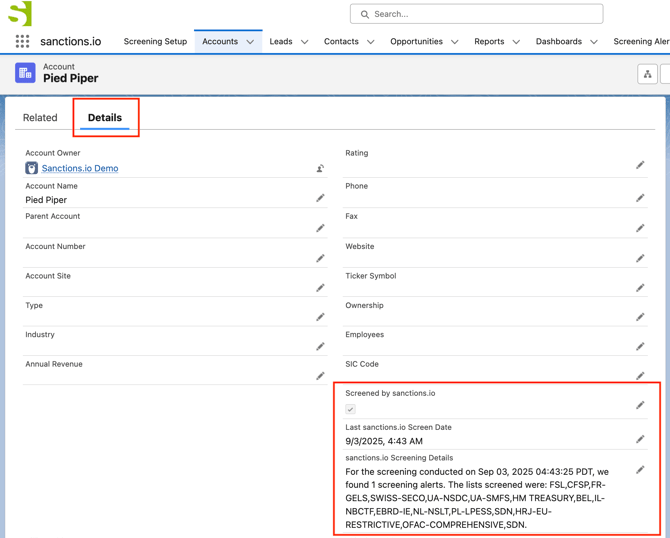Edit Screened by sanctions.io pencil icon
670x538 pixels.
[640, 405]
